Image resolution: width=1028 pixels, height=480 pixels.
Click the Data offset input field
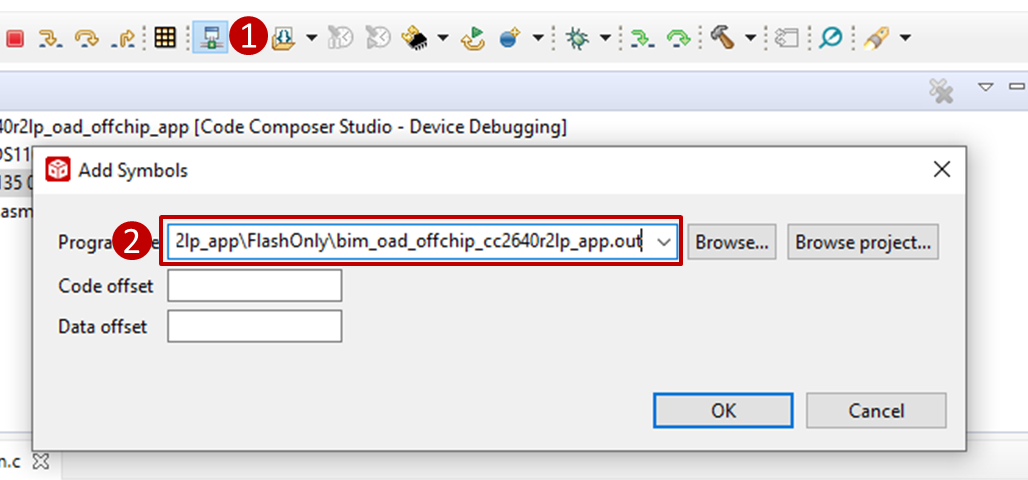coord(254,327)
